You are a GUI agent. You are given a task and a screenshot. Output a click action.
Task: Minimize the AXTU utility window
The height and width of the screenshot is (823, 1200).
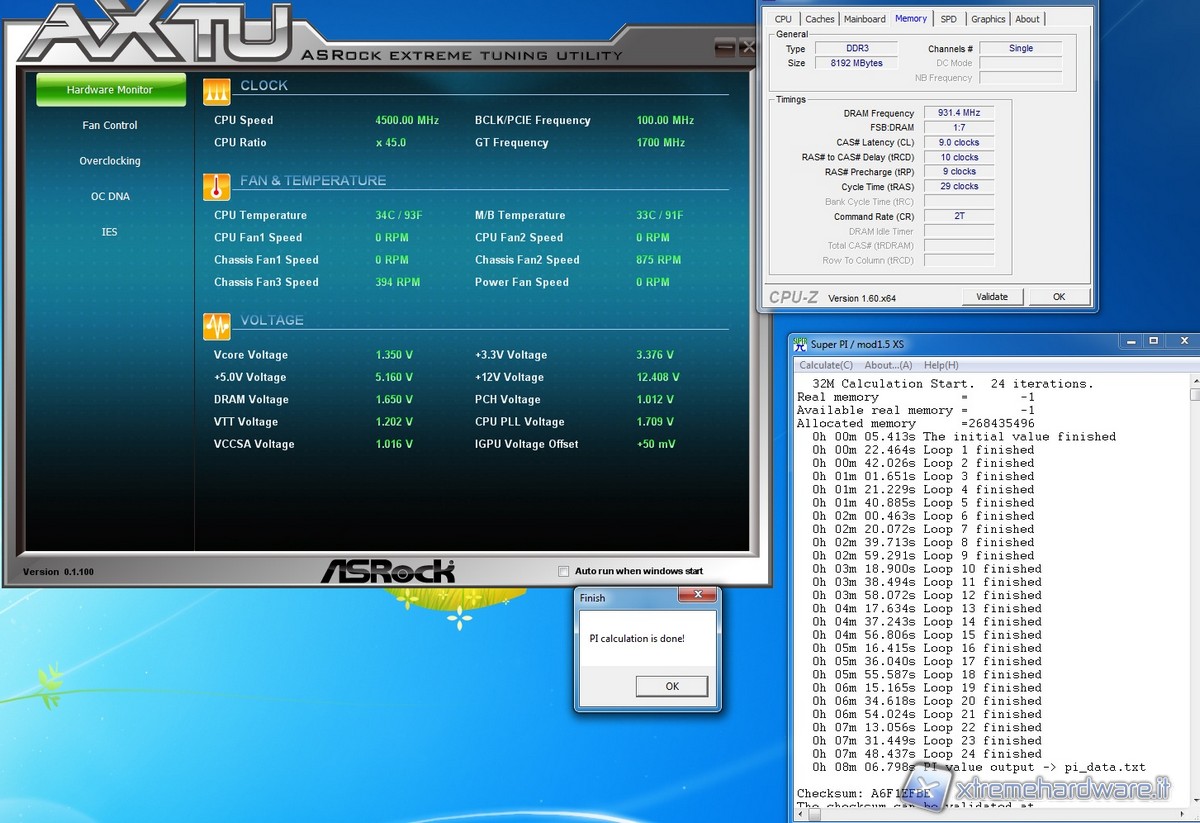(723, 46)
